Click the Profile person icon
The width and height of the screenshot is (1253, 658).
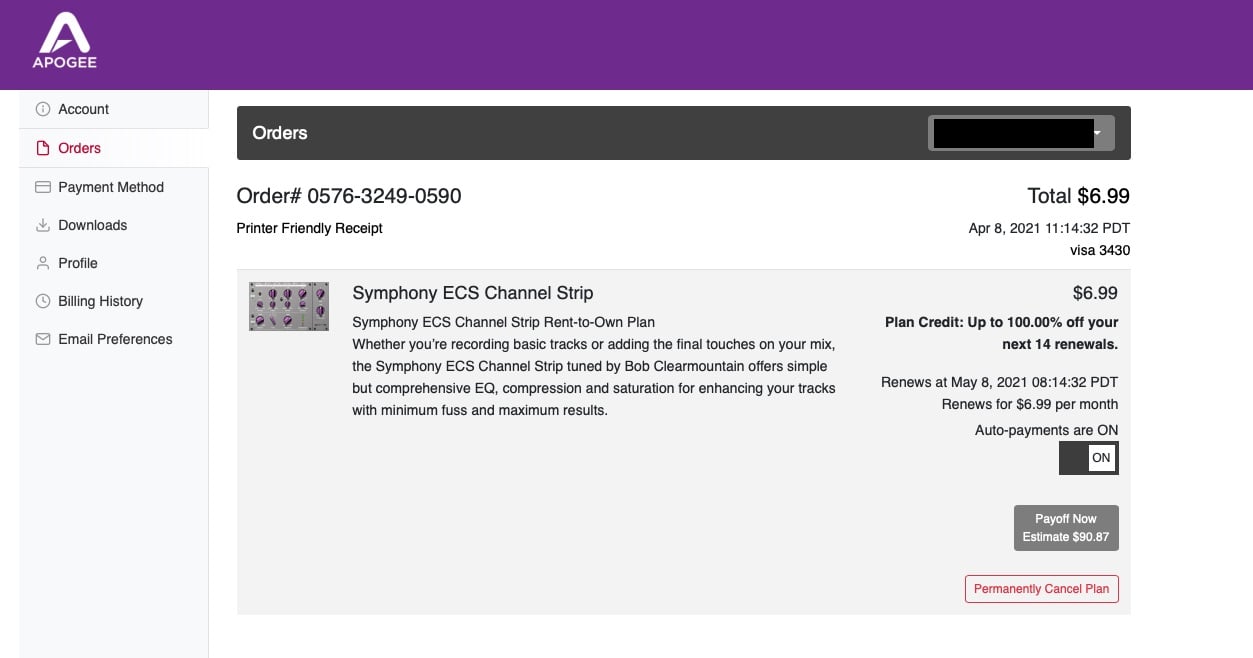(42, 262)
